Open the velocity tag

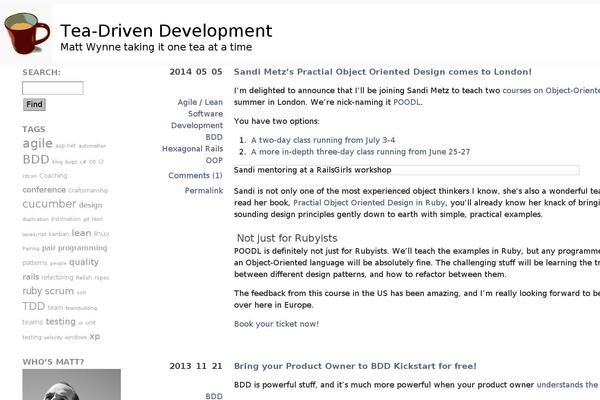tap(53, 338)
